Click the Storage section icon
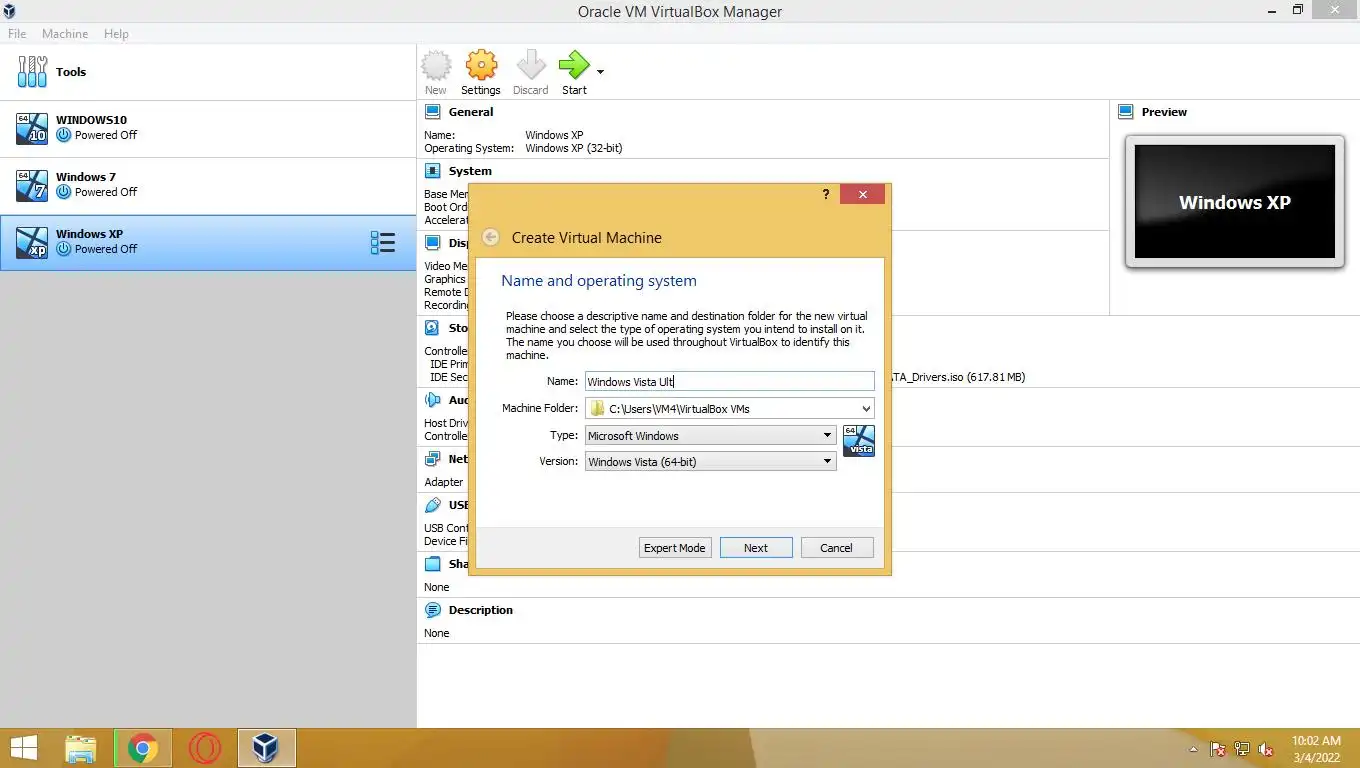Viewport: 1360px width, 768px height. pyautogui.click(x=433, y=328)
